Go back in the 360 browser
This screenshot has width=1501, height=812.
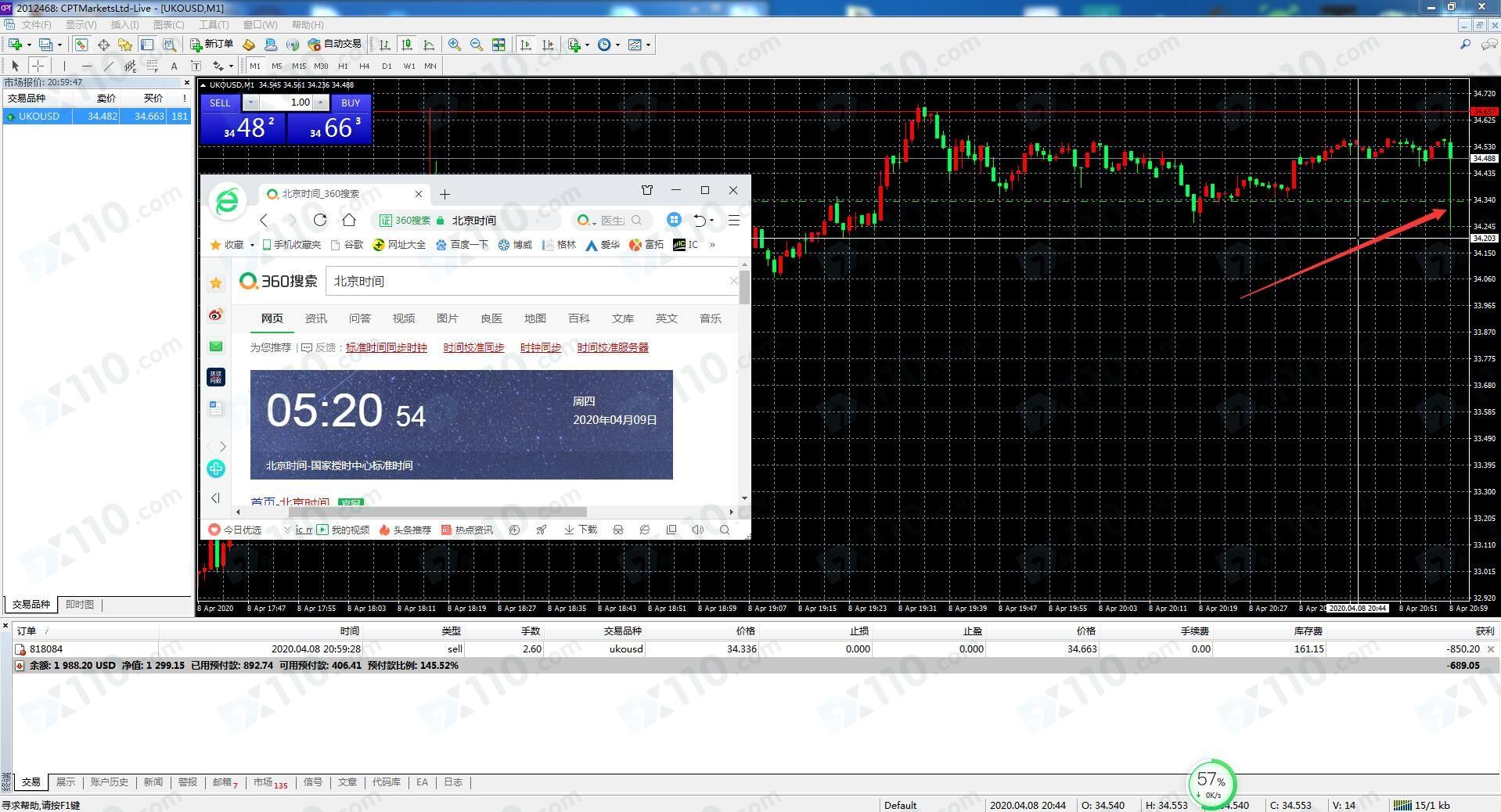coord(264,221)
